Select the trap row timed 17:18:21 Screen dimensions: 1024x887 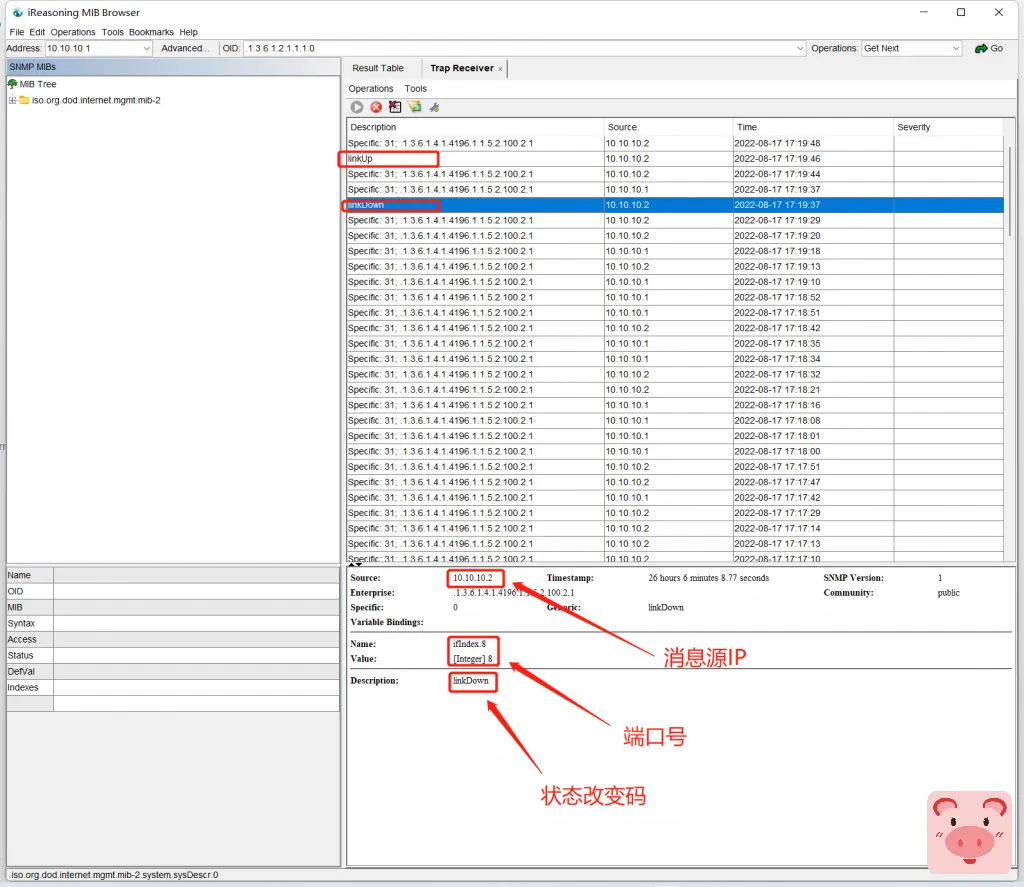[675, 390]
